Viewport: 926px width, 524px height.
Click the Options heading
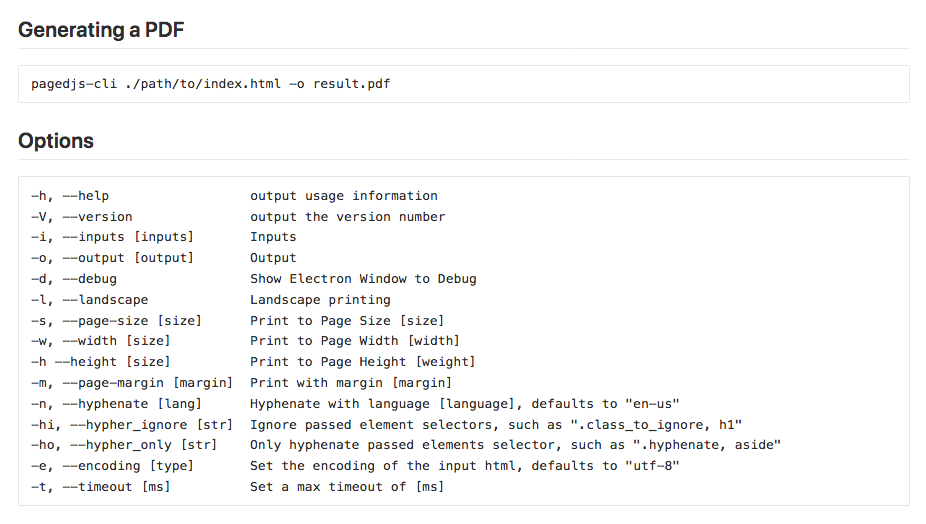click(56, 141)
